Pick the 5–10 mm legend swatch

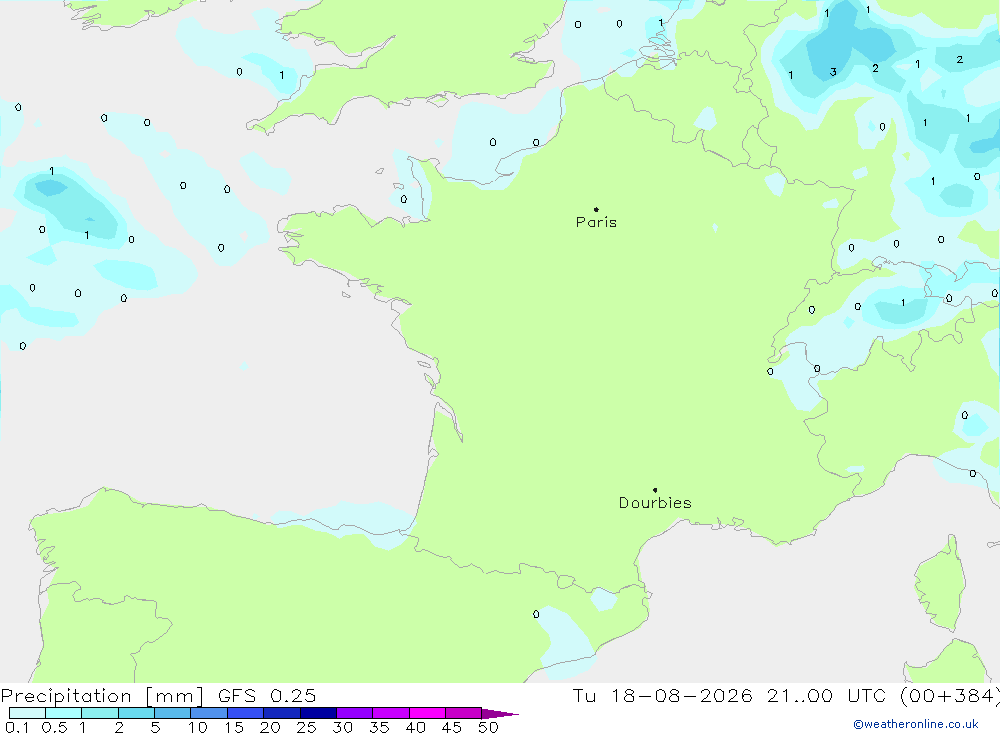tap(173, 713)
